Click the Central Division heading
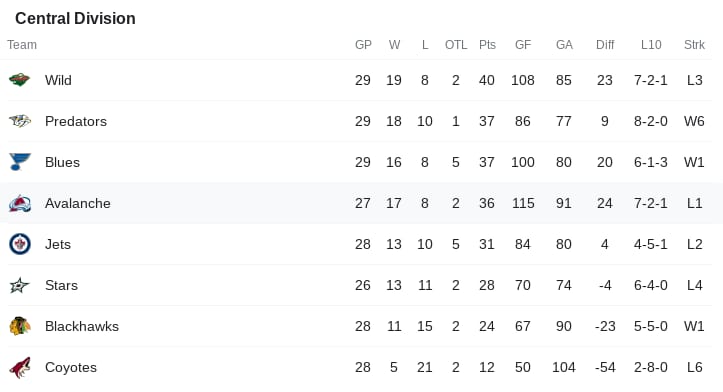 click(x=75, y=18)
